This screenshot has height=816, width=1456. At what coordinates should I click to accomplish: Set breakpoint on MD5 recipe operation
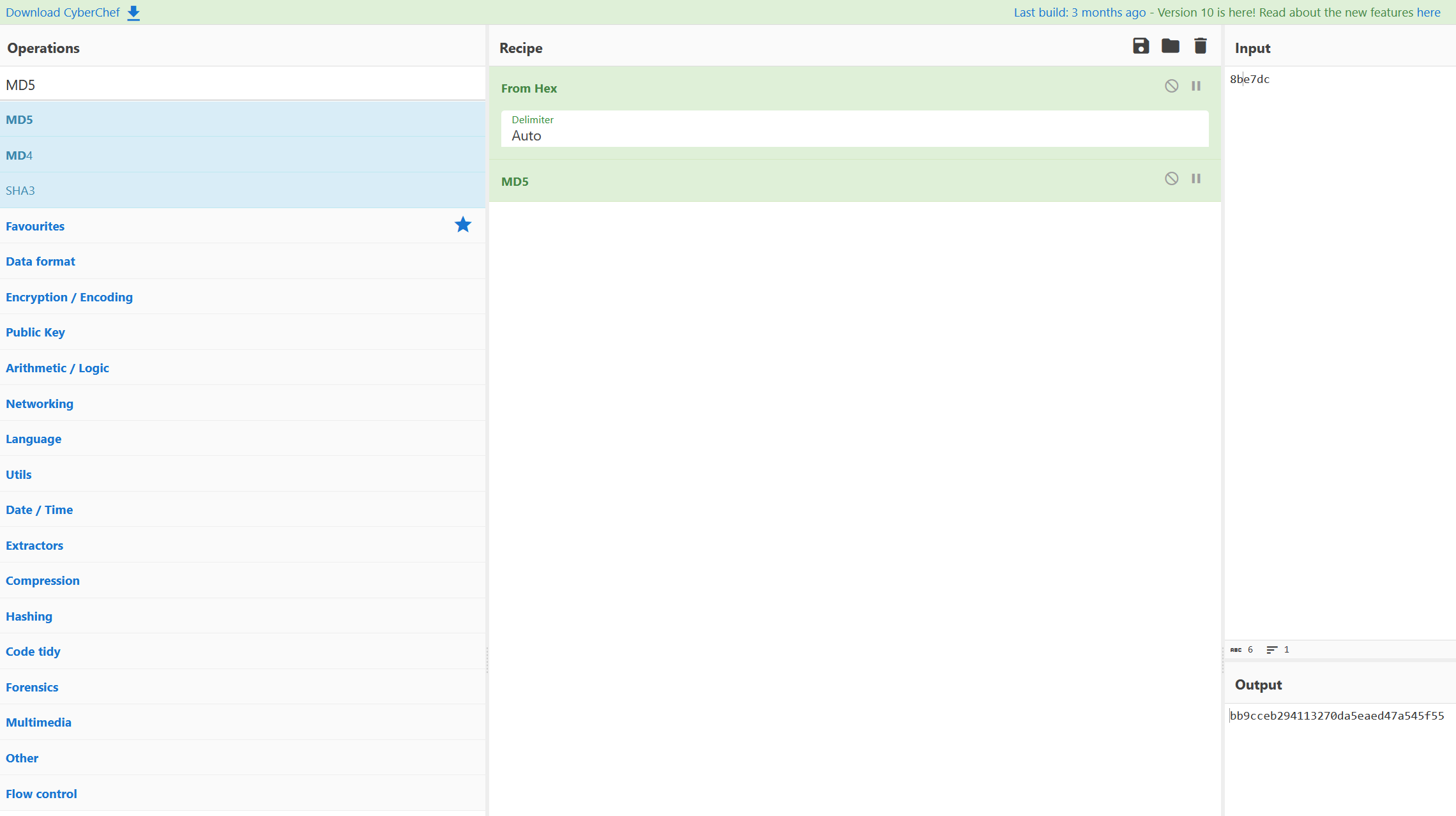[1196, 179]
